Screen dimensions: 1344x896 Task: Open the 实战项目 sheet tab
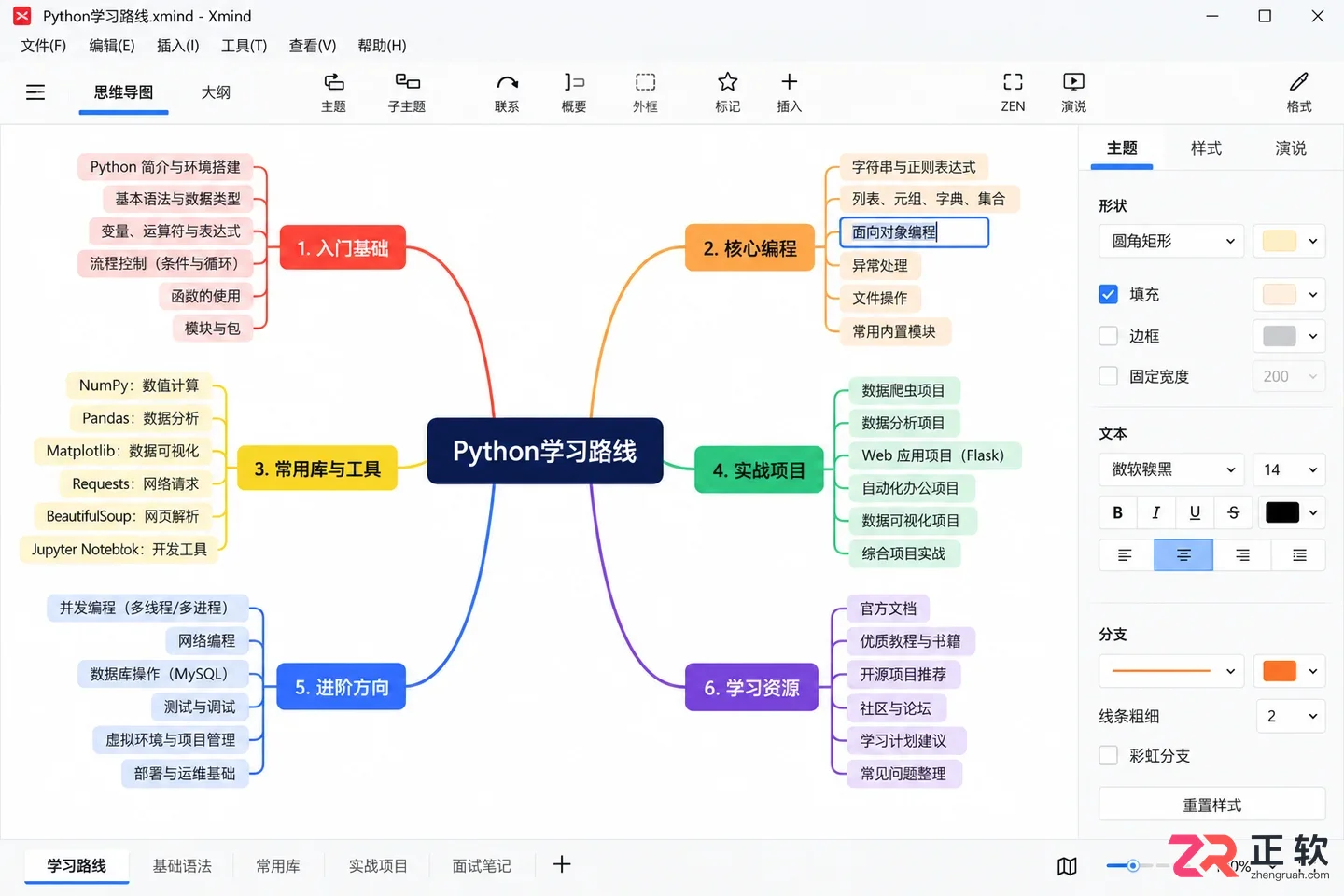[x=378, y=866]
